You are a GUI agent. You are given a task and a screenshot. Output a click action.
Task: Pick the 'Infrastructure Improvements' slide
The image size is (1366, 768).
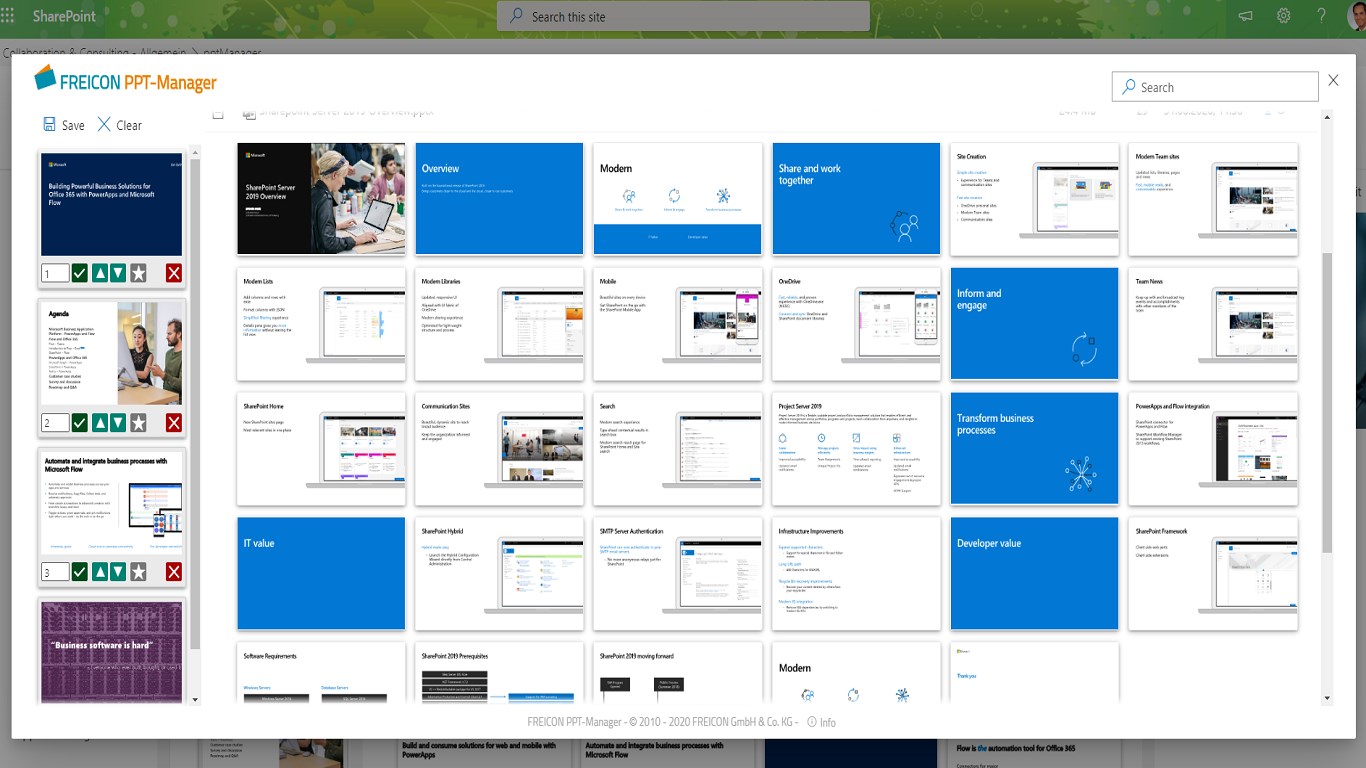pos(856,574)
